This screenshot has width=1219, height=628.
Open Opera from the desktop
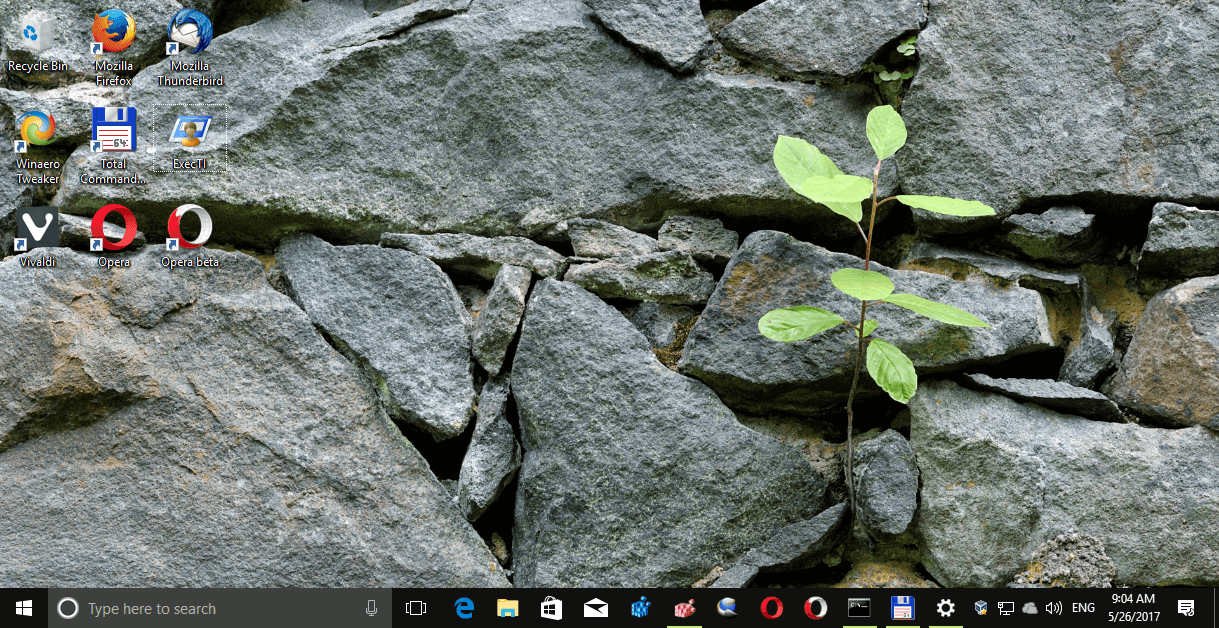click(113, 228)
